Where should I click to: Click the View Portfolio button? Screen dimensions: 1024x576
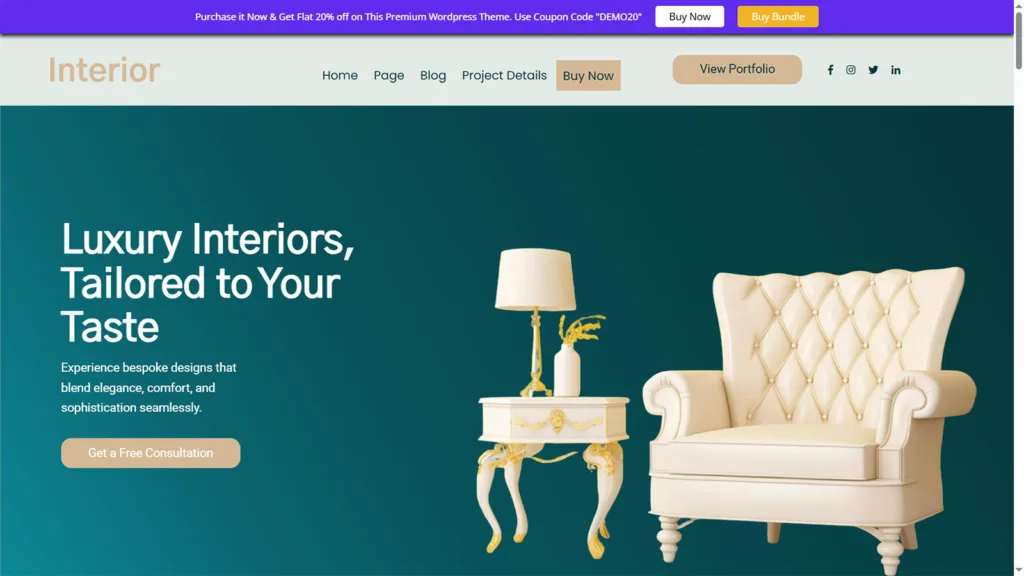(x=737, y=69)
